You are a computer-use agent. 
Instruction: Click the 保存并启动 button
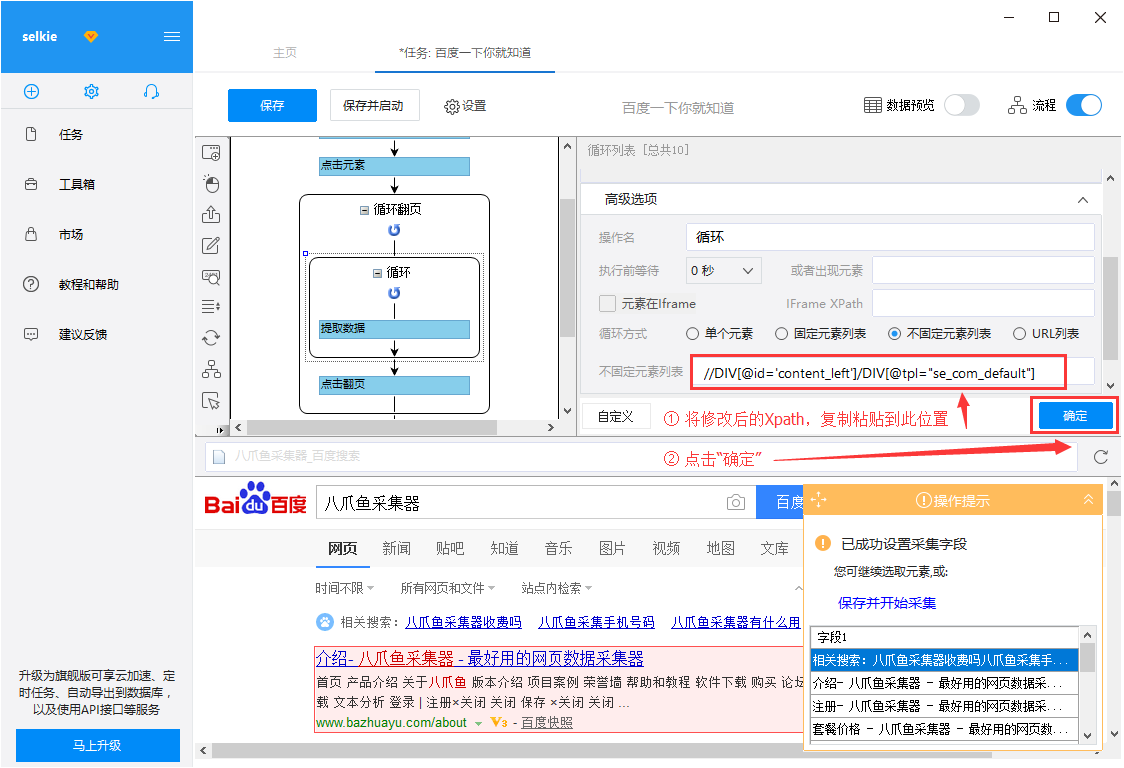(x=374, y=105)
